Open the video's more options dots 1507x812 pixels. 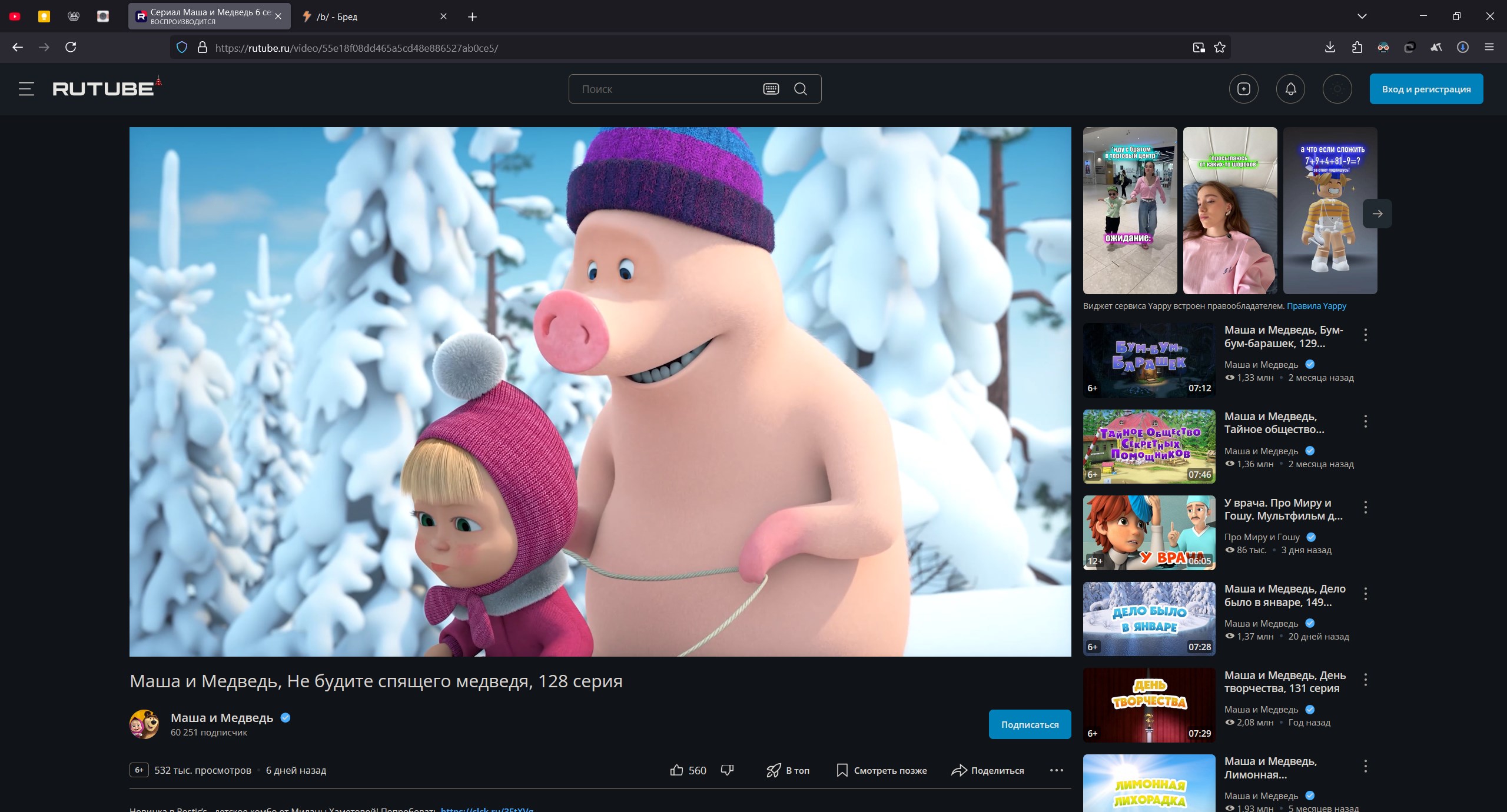tap(1057, 770)
